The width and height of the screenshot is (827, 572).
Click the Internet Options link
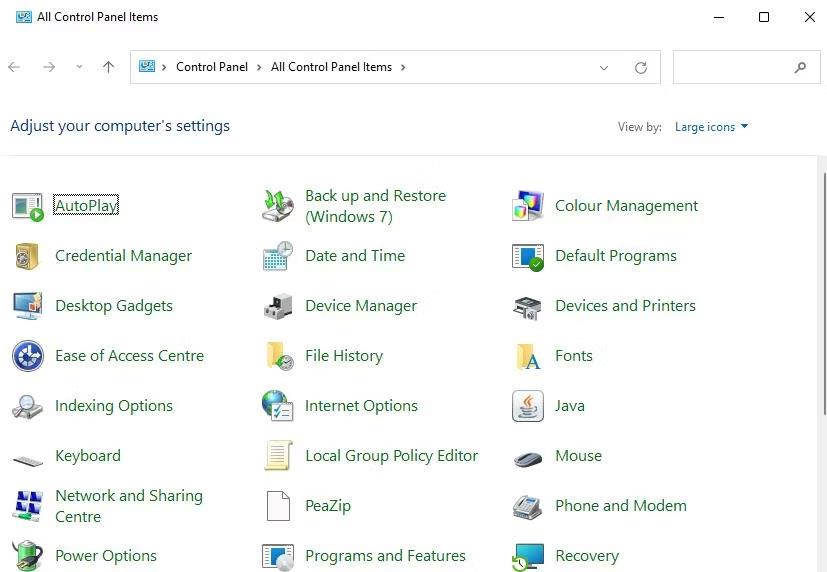[x=361, y=406]
